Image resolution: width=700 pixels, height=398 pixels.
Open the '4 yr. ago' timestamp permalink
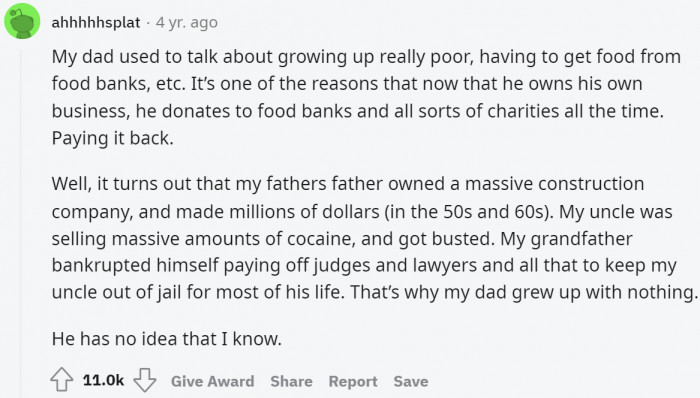click(187, 22)
